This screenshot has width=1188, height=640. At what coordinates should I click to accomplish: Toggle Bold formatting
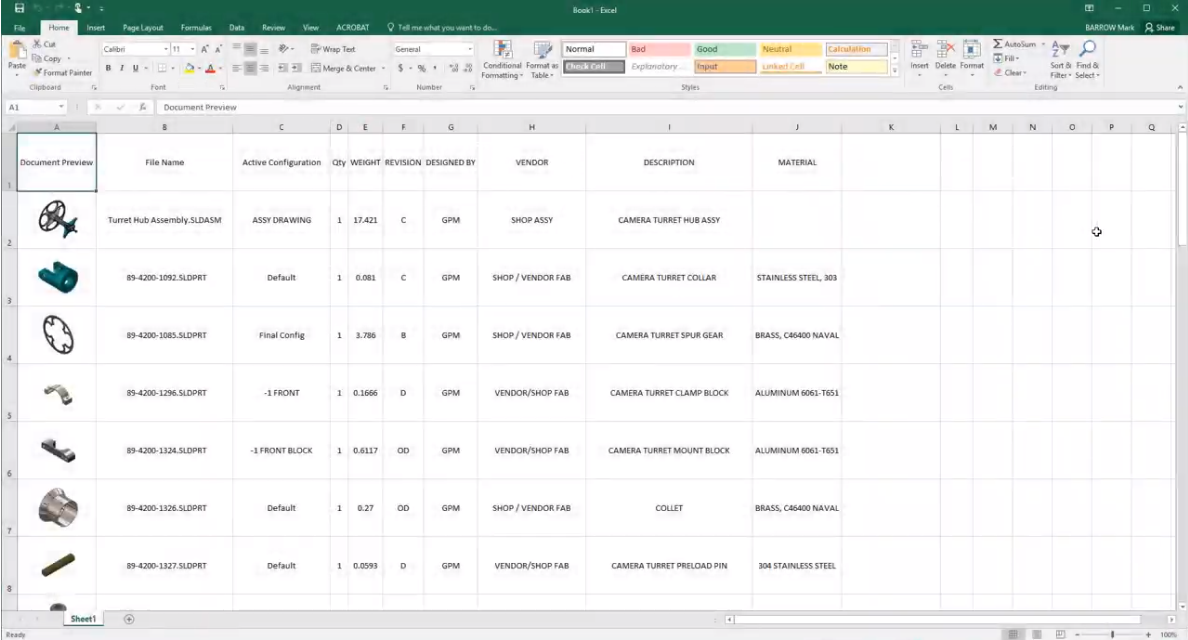tap(108, 68)
